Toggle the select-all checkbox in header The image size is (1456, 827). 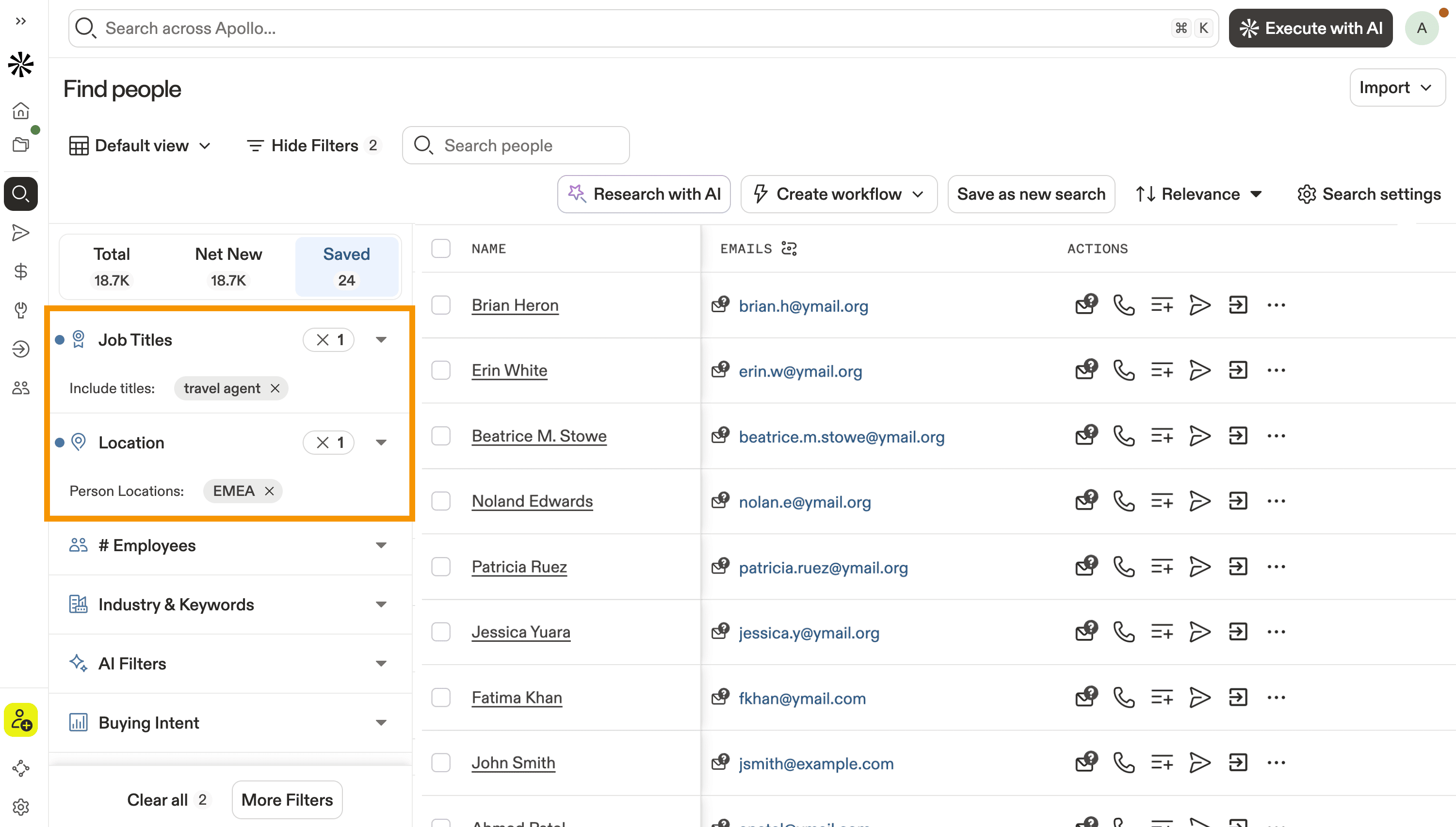click(440, 248)
